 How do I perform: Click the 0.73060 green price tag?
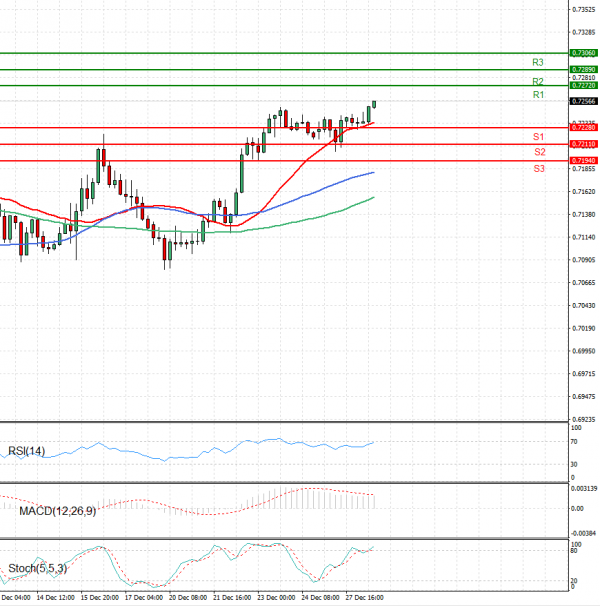583,52
